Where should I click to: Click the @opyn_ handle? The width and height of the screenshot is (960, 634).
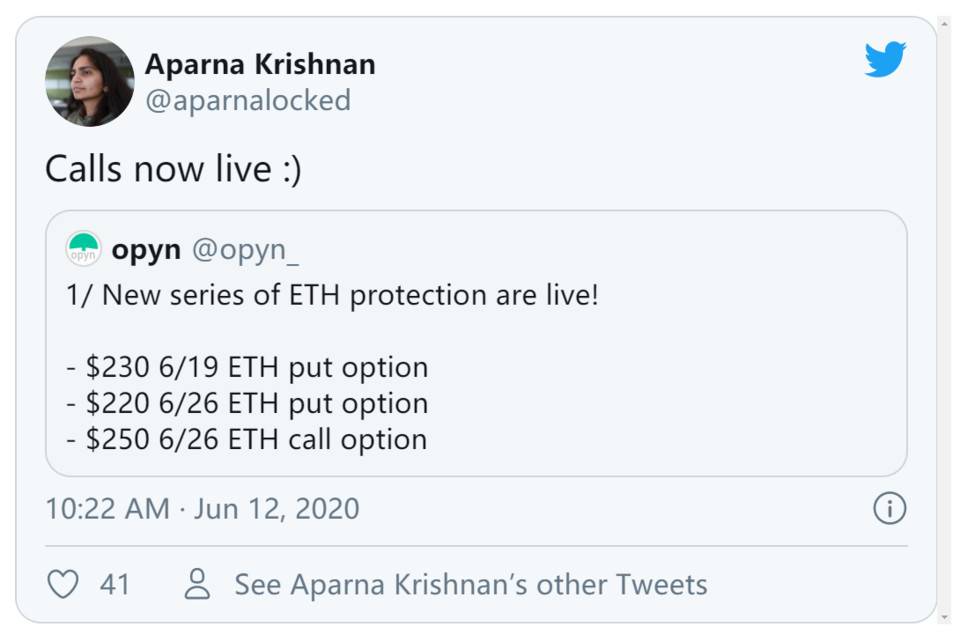point(246,250)
